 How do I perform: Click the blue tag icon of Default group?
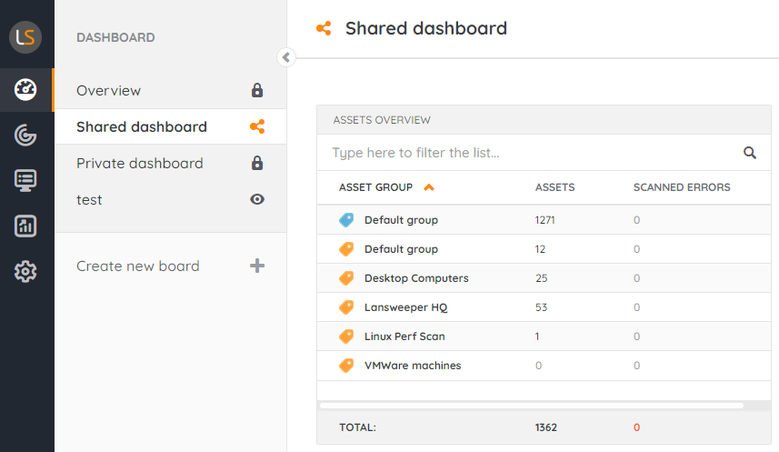pos(346,220)
